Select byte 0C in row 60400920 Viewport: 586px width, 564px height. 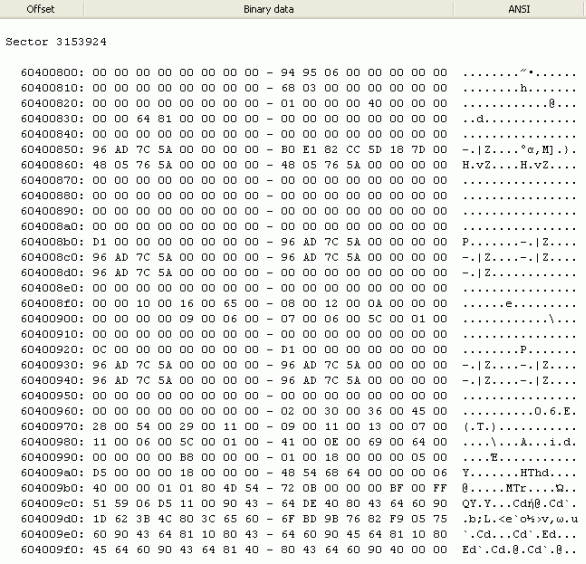coord(99,349)
